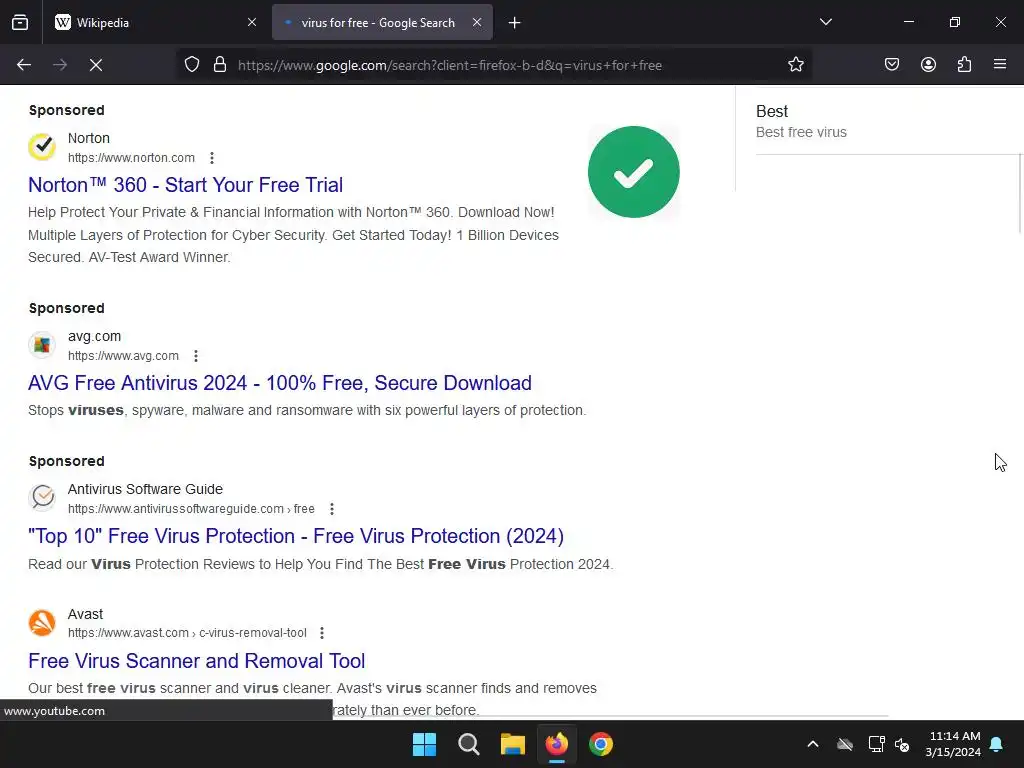
Task: Close the Wikipedia tab
Action: (x=252, y=22)
